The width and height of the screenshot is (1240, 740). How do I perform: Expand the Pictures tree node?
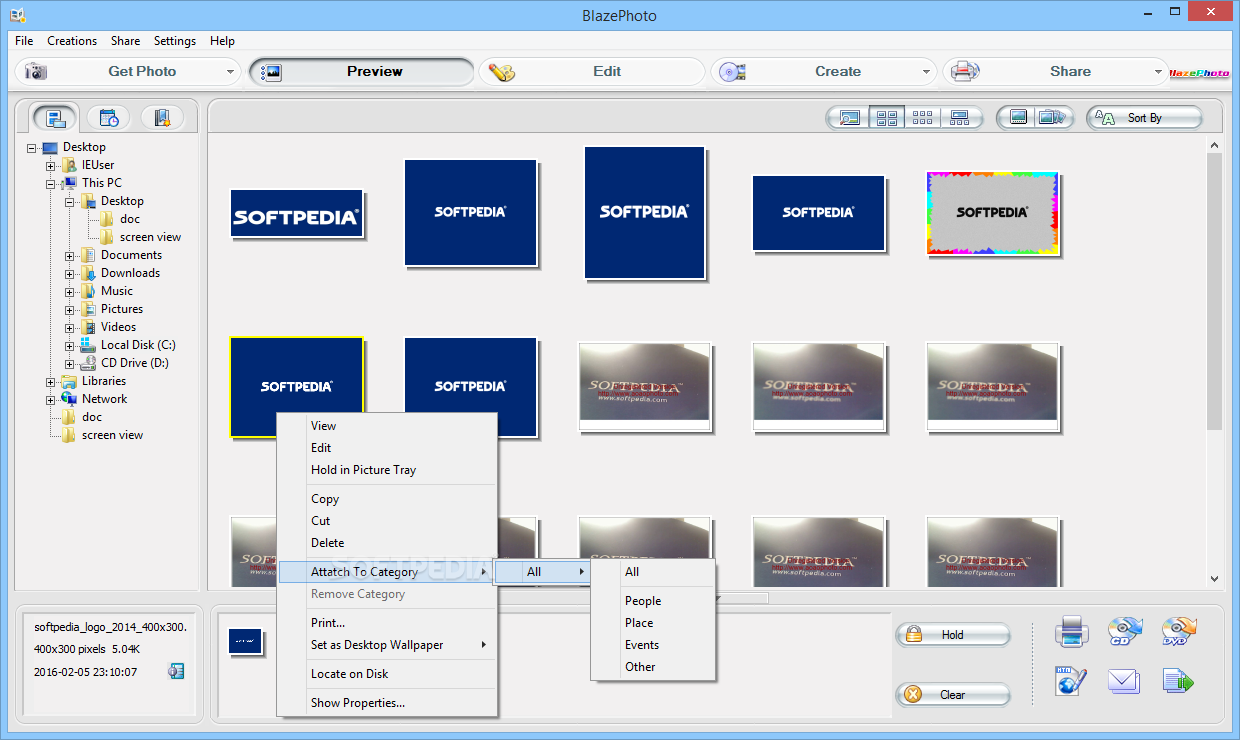pos(70,309)
